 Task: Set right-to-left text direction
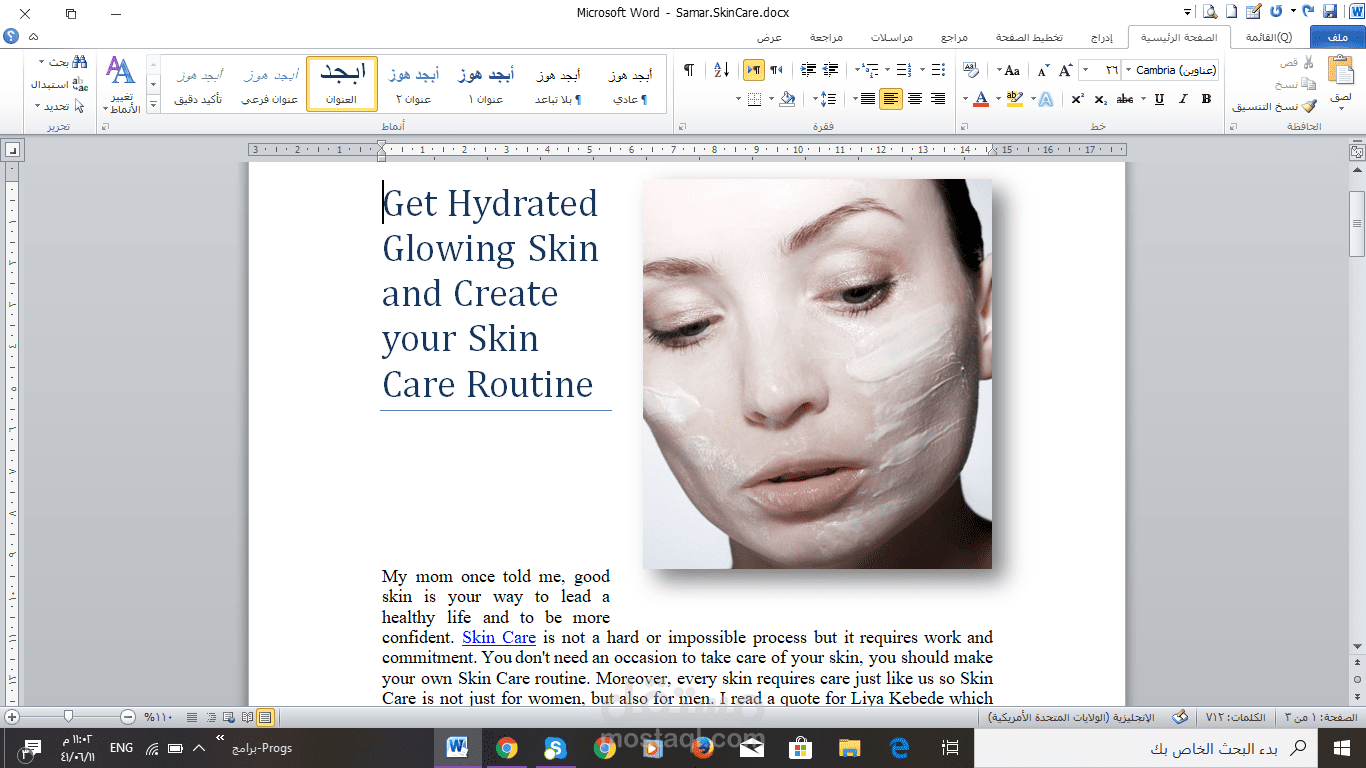(x=776, y=70)
